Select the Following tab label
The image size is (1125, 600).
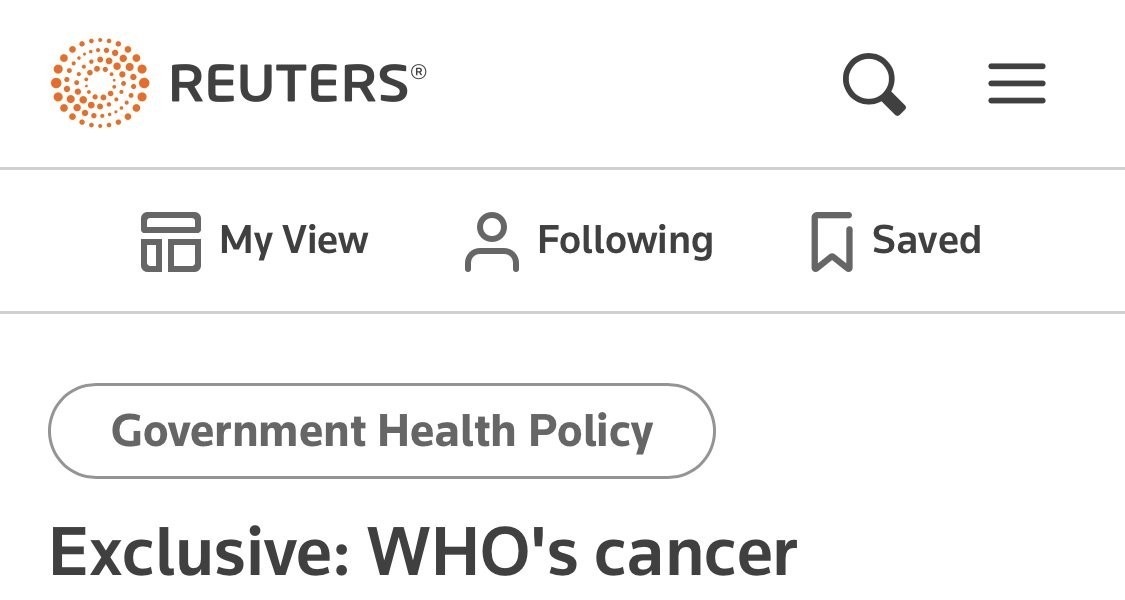point(625,240)
